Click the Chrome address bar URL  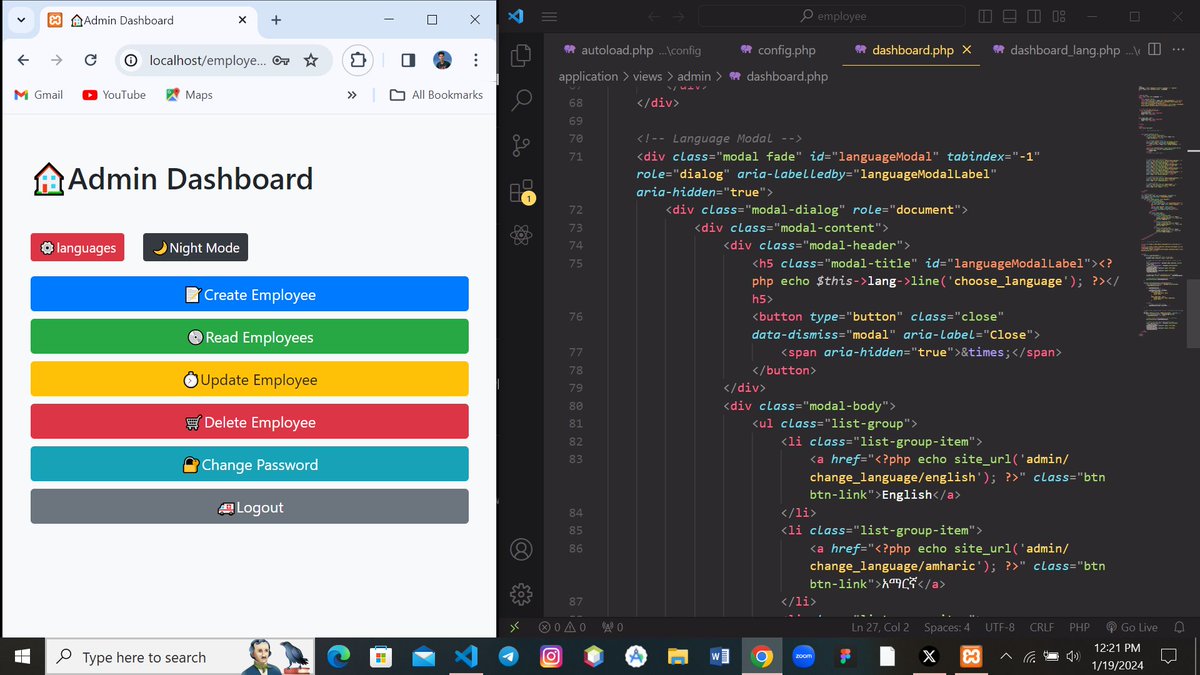coord(208,60)
